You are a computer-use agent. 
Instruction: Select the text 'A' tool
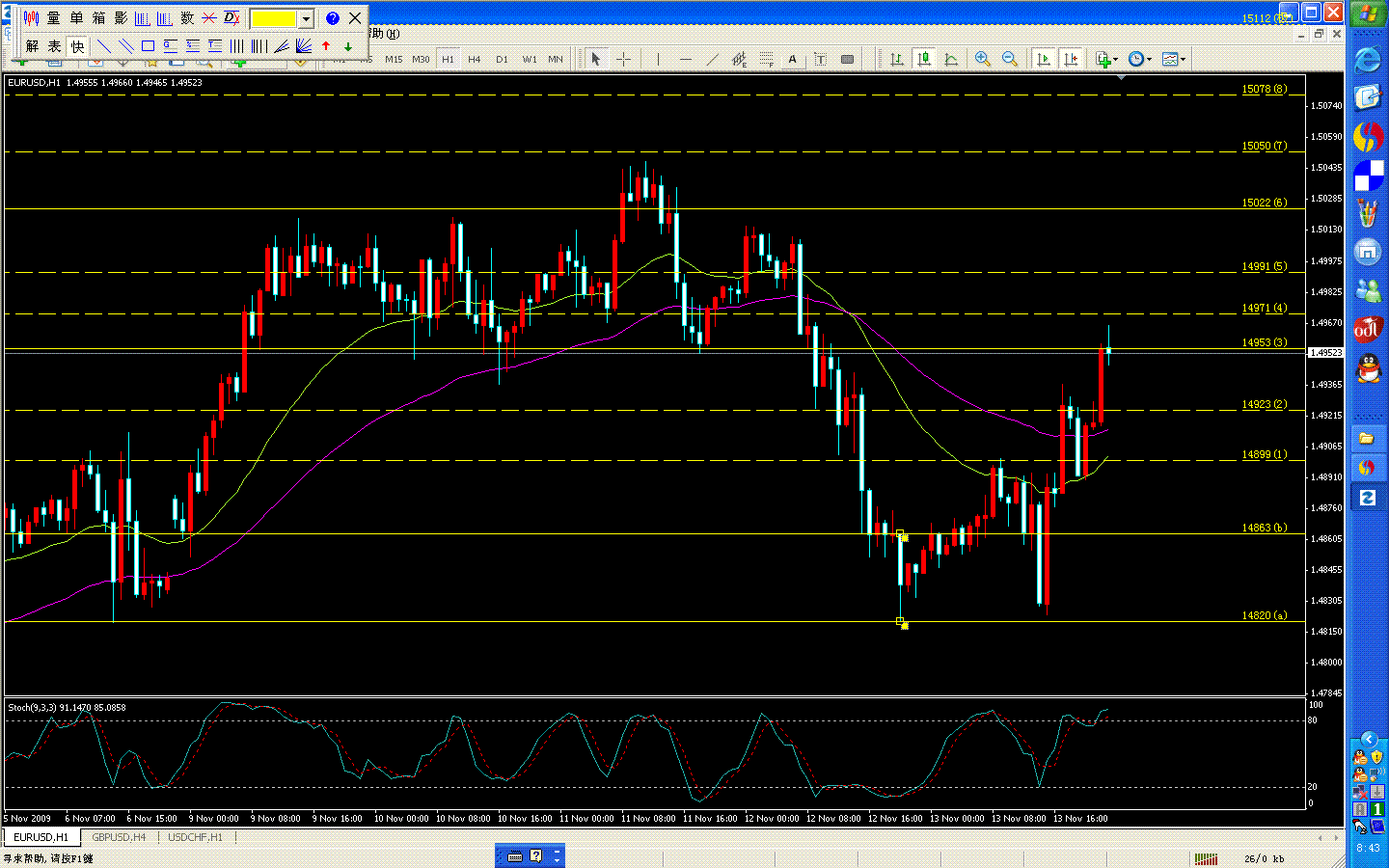pyautogui.click(x=793, y=59)
